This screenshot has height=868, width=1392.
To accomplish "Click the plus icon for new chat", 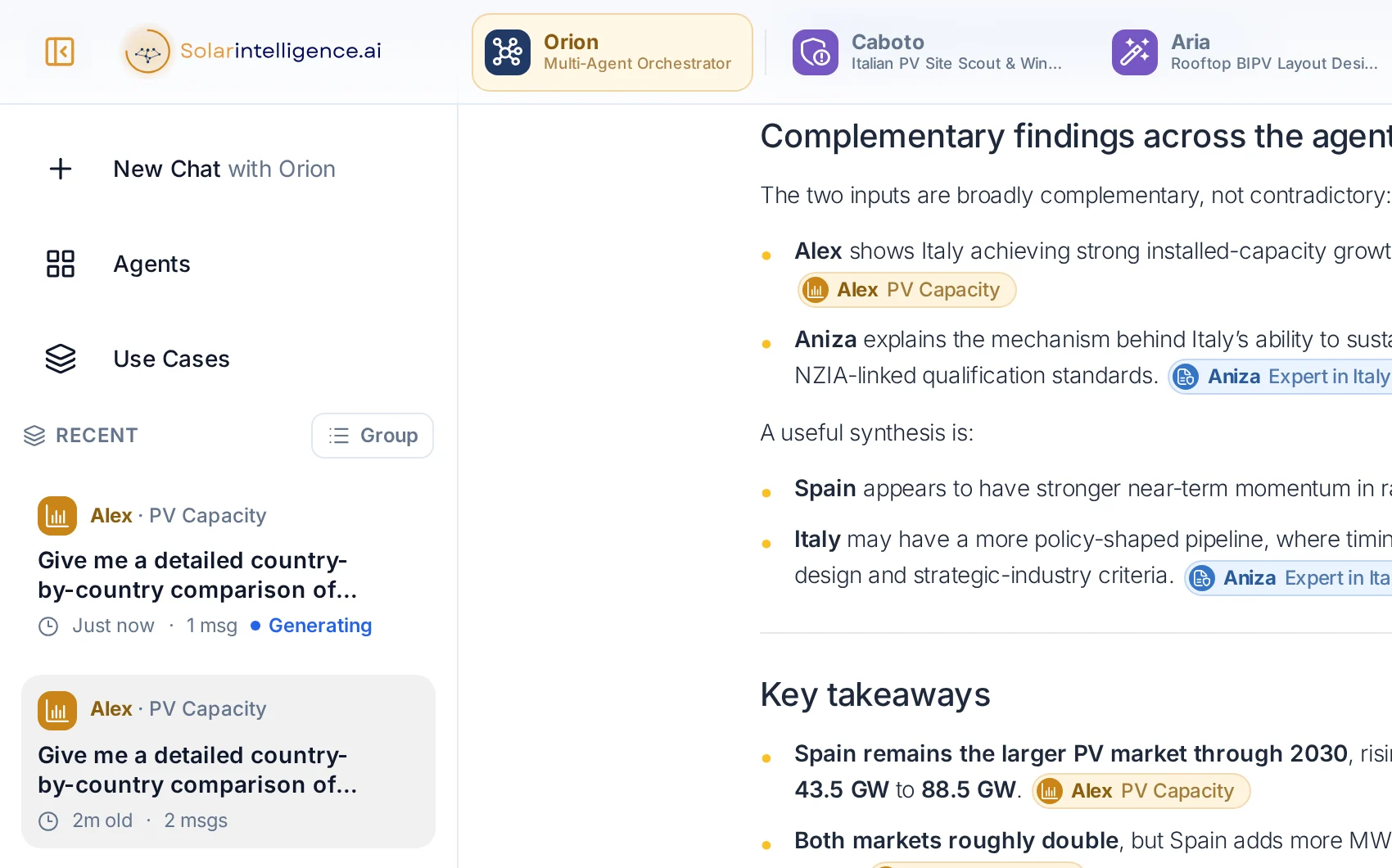I will coord(61,169).
